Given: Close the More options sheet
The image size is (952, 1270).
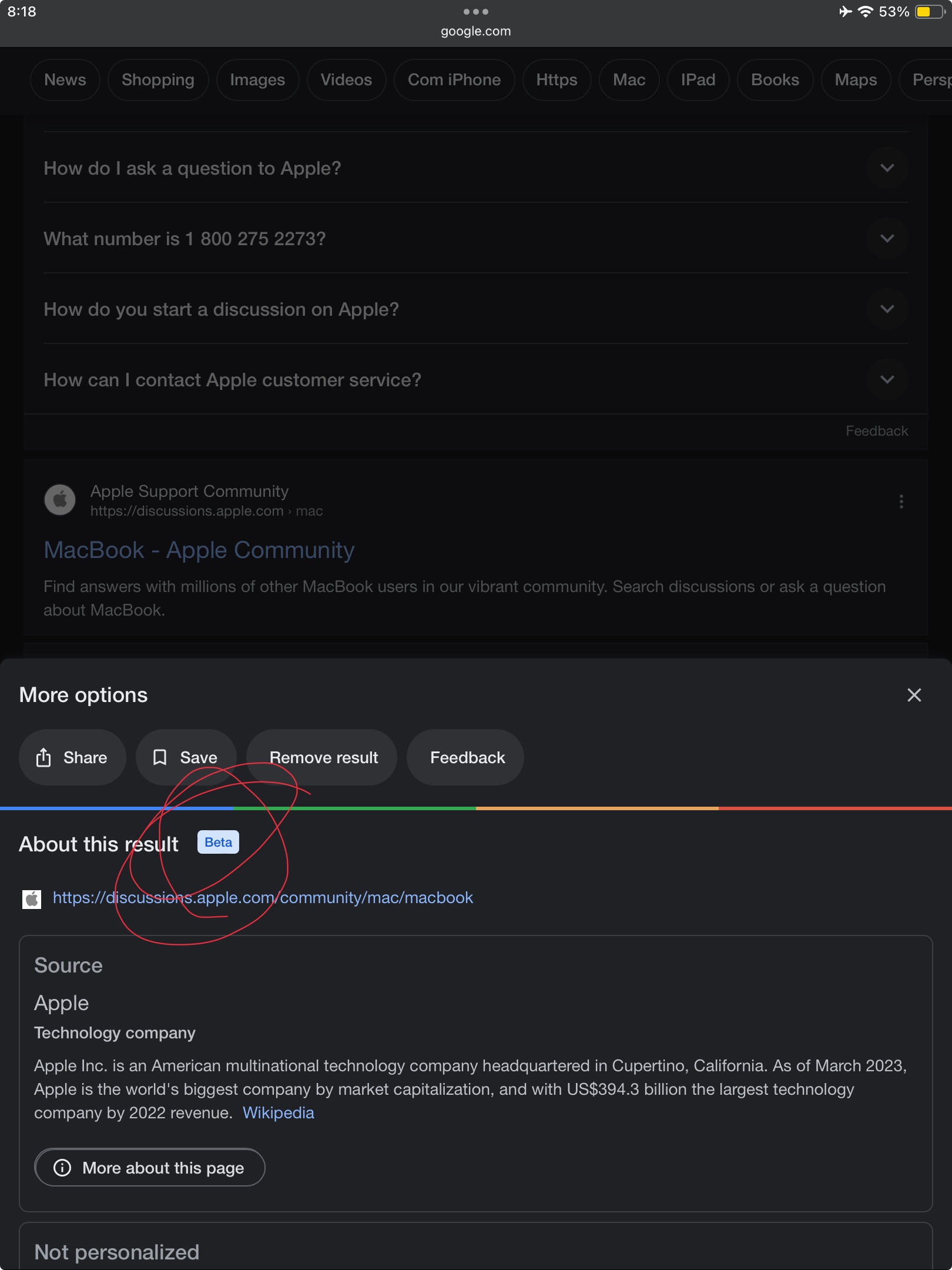Looking at the screenshot, I should (914, 695).
